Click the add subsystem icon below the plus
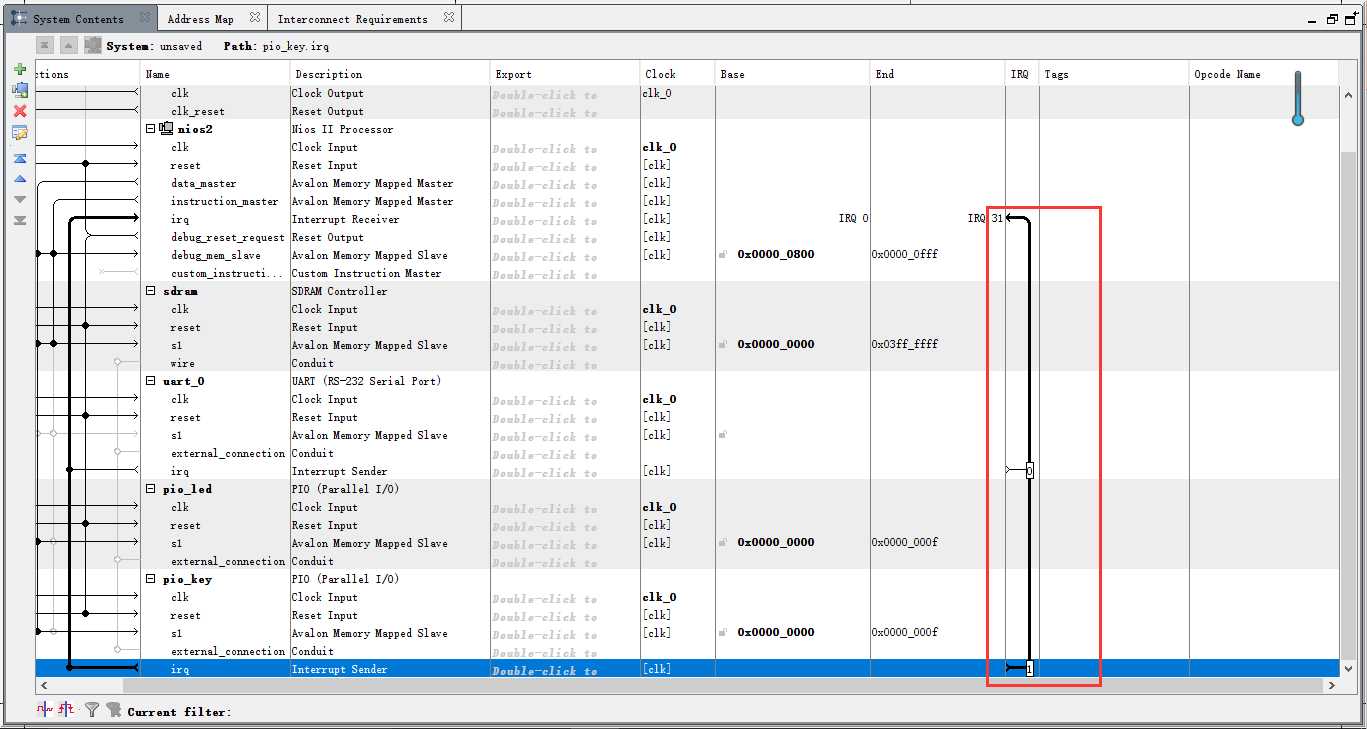 click(x=20, y=89)
